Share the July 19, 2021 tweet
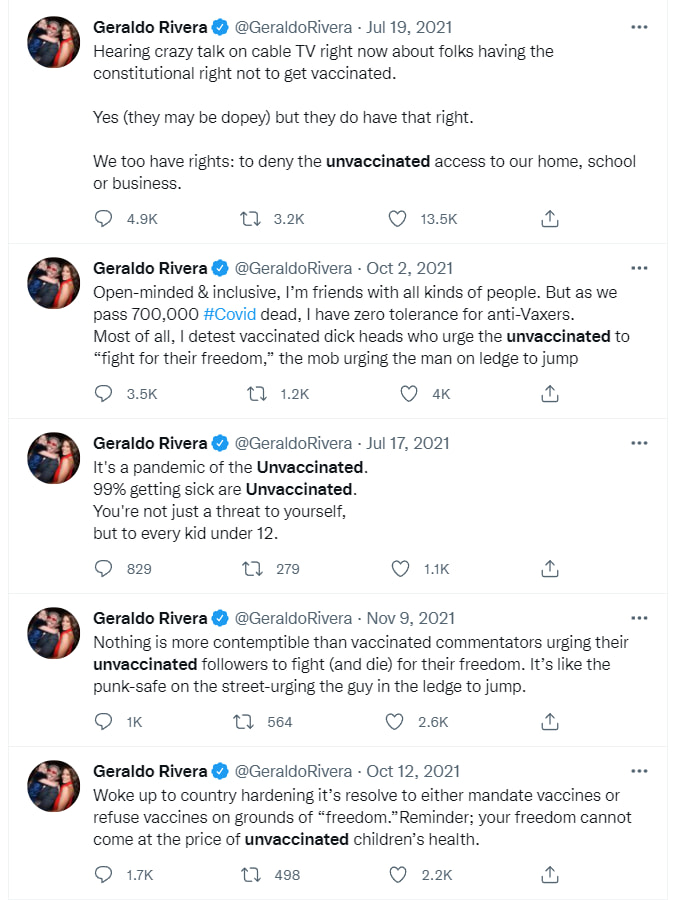 pos(549,219)
